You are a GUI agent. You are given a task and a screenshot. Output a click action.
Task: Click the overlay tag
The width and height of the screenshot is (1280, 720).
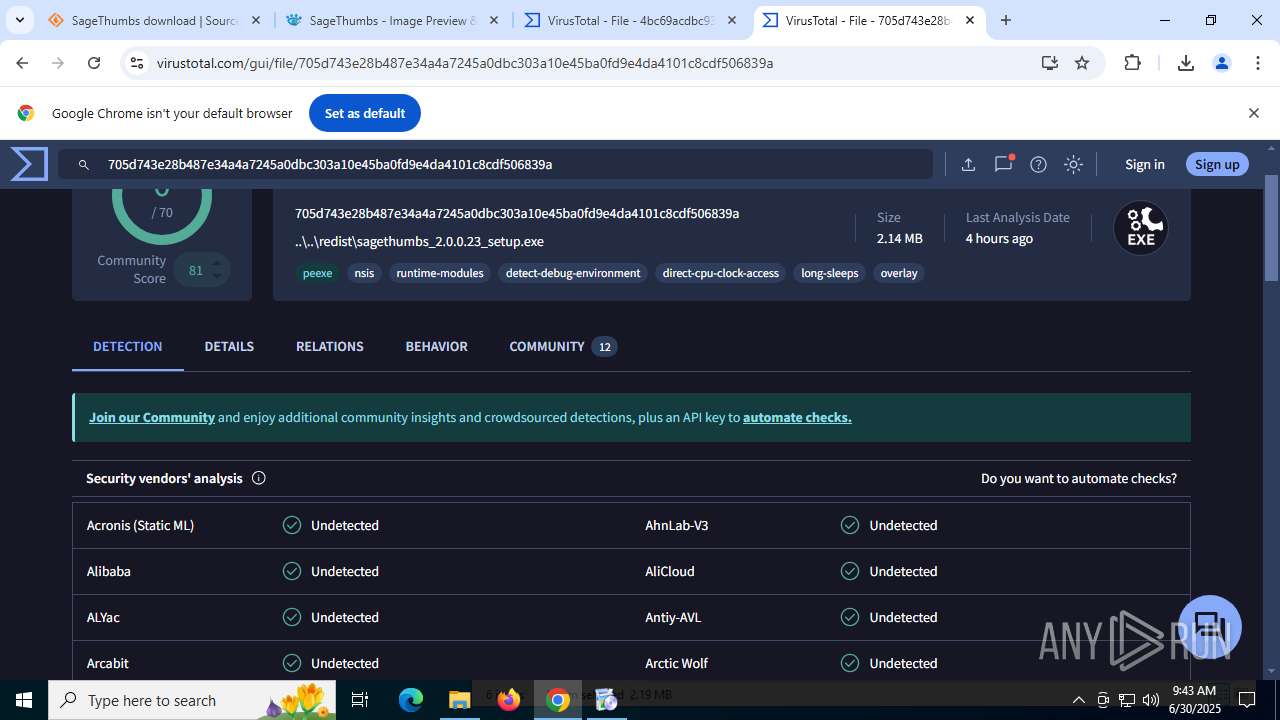(x=899, y=273)
